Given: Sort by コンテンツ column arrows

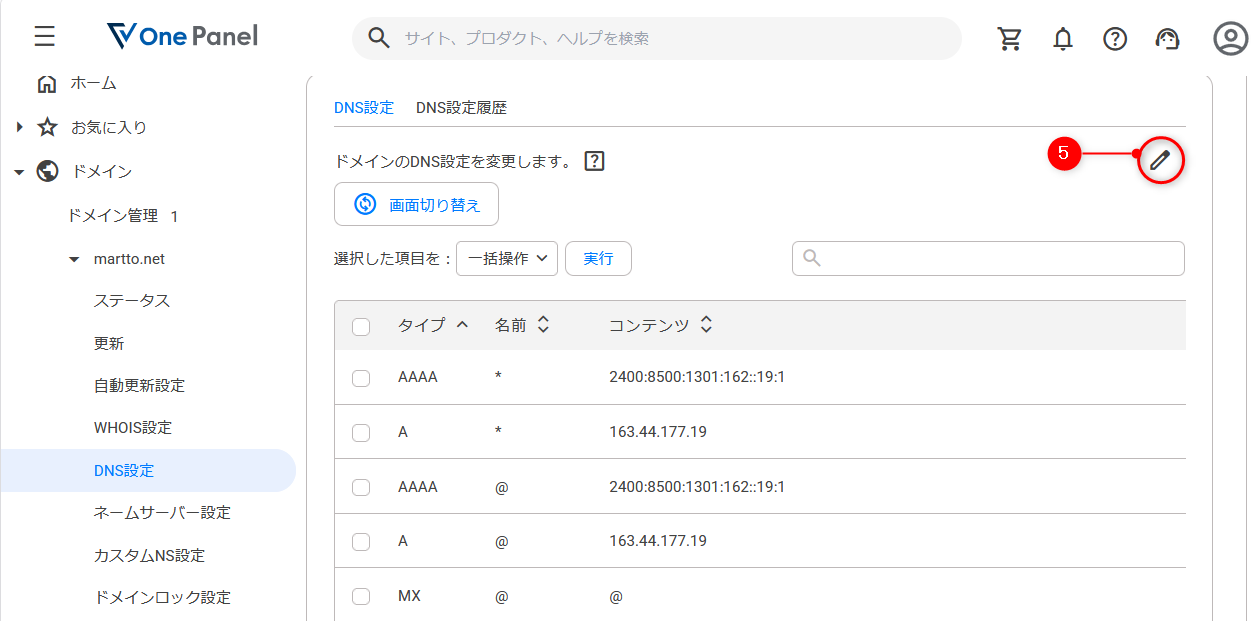Looking at the screenshot, I should click(705, 325).
